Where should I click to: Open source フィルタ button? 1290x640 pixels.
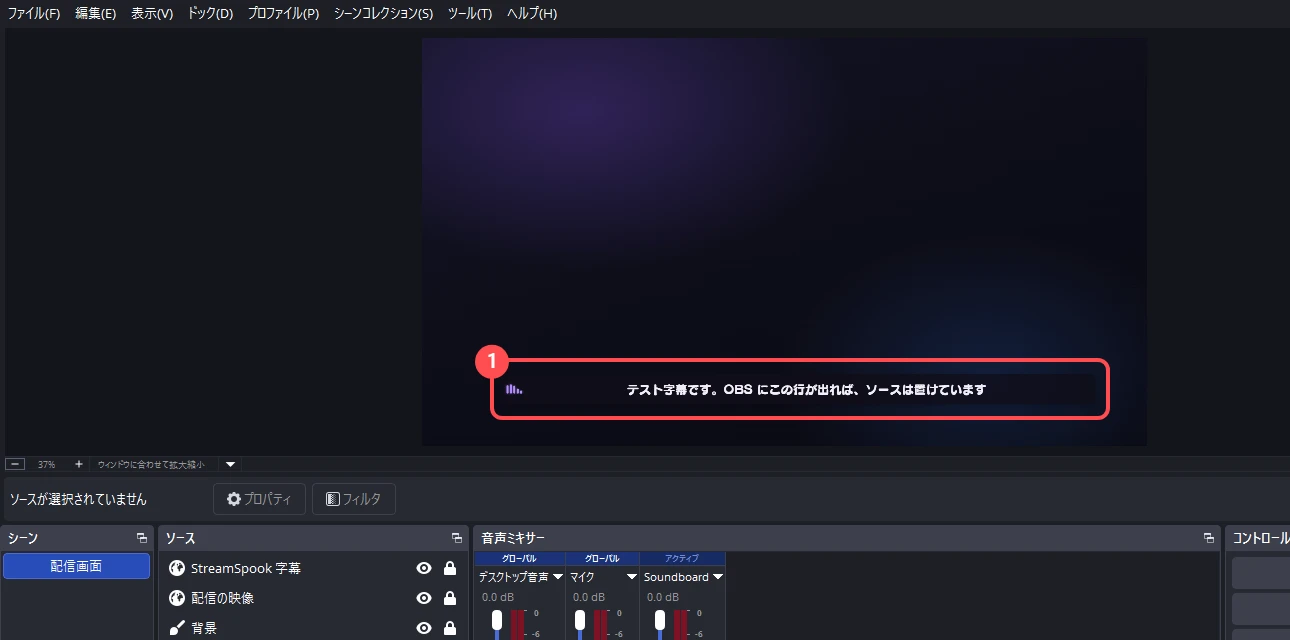354,499
